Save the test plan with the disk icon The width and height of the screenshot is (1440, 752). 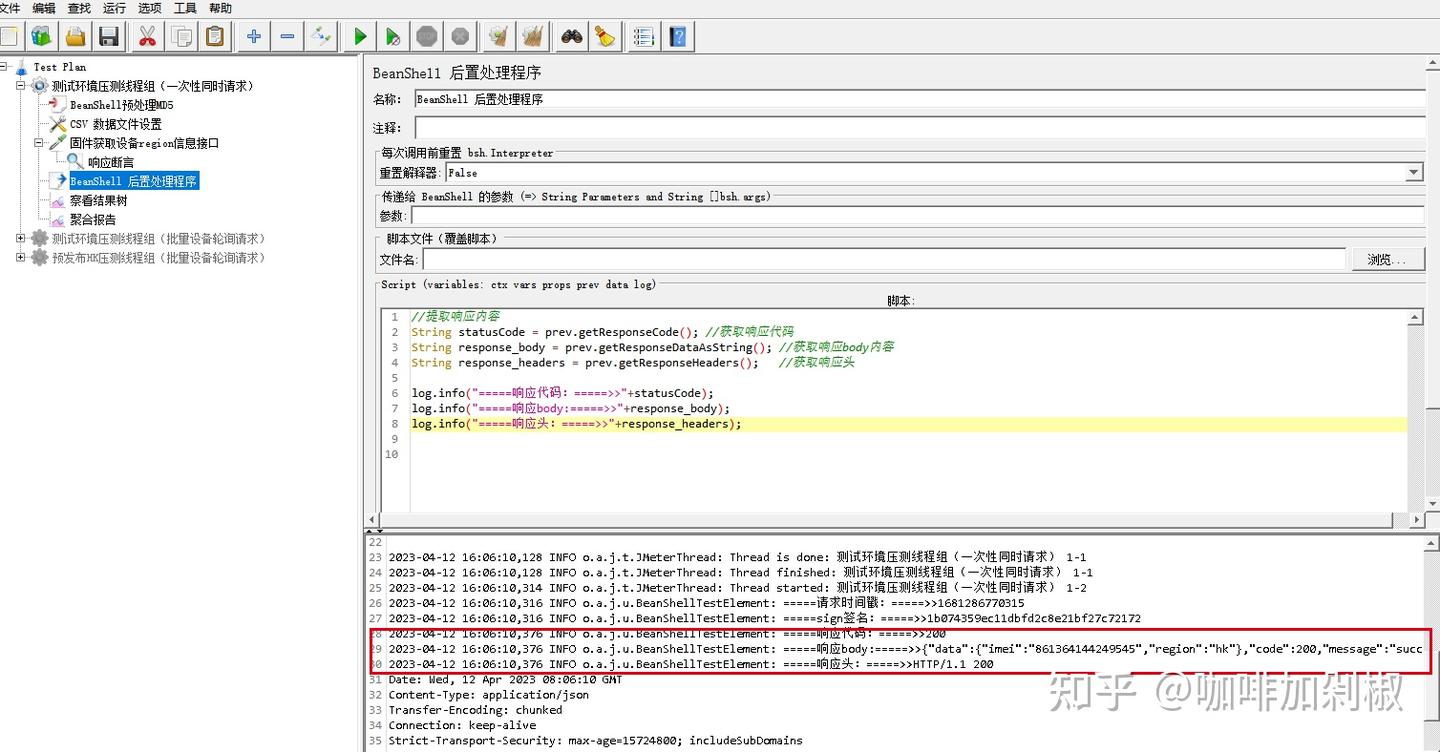pyautogui.click(x=108, y=35)
